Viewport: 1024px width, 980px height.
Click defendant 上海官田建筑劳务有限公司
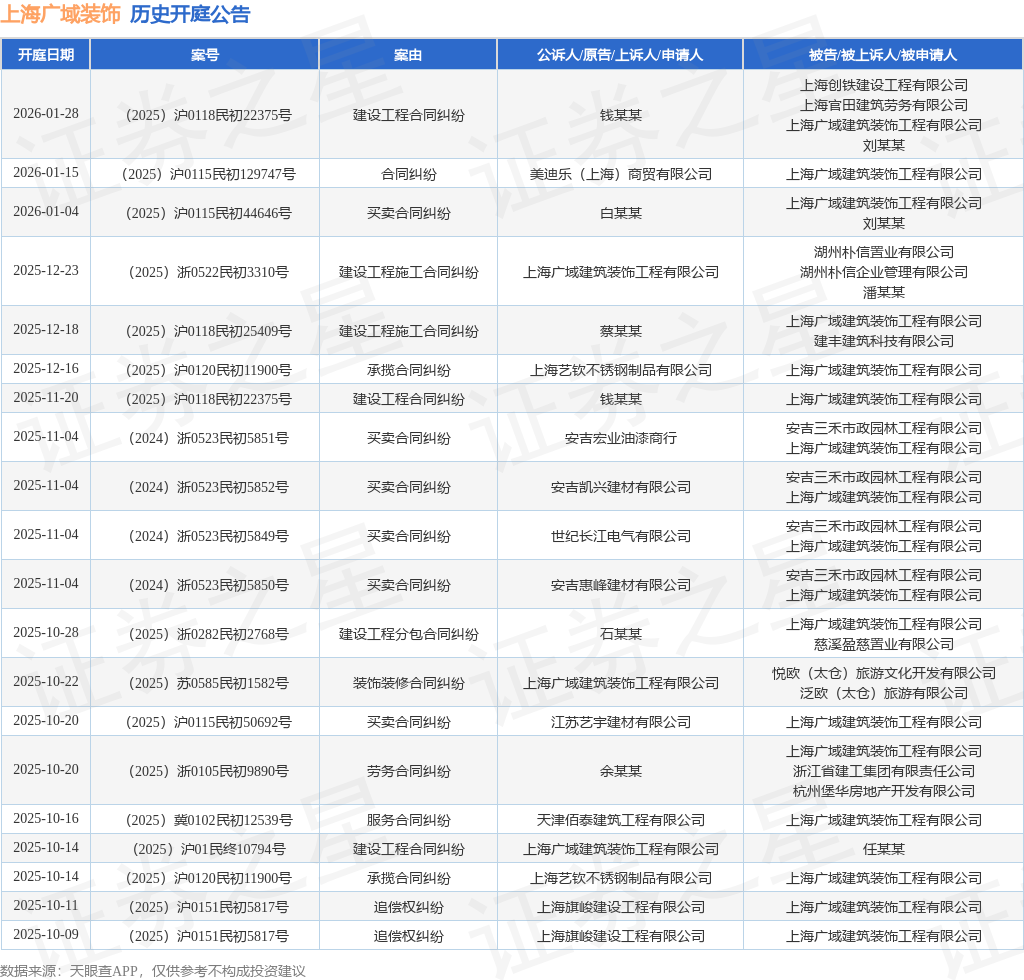884,105
